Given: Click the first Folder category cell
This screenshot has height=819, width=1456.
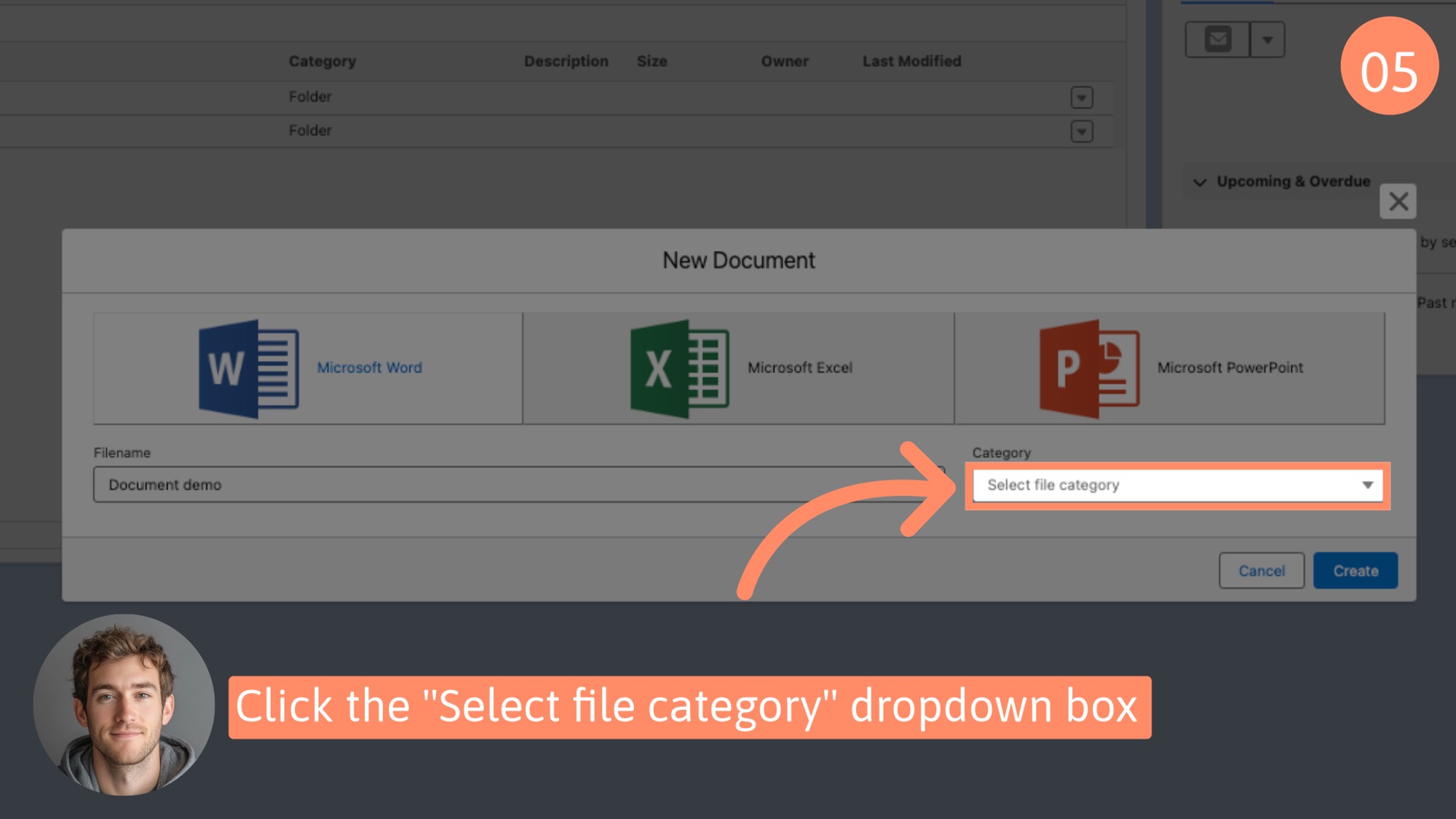Looking at the screenshot, I should (310, 96).
